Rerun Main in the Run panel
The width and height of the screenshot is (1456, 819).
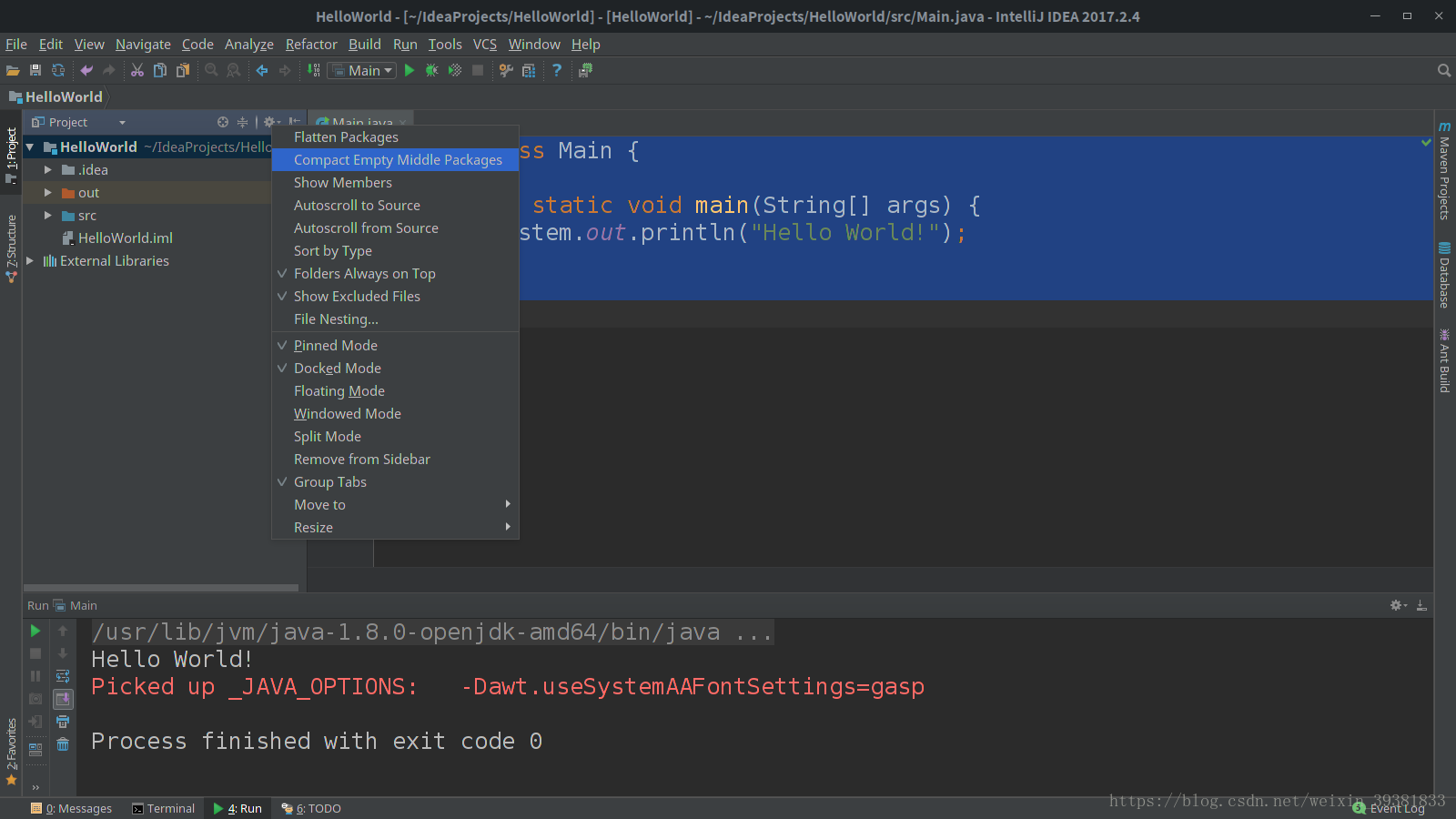click(35, 631)
